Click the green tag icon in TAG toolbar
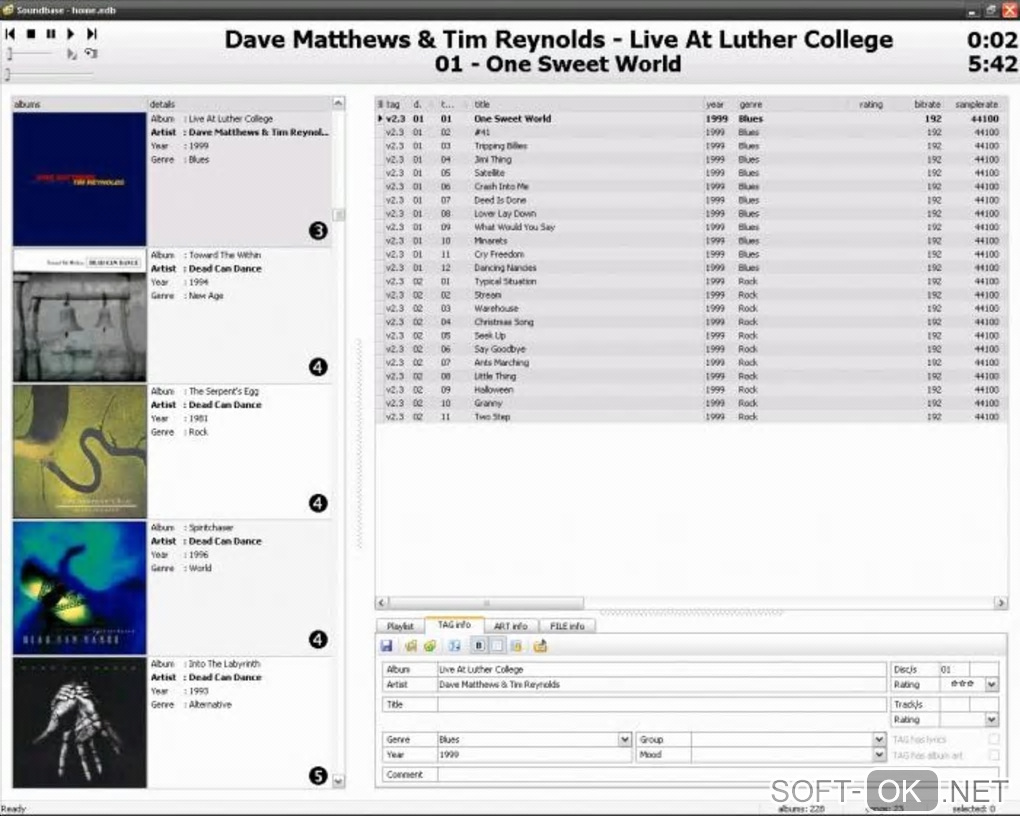Viewport: 1020px width, 816px height. tap(429, 646)
